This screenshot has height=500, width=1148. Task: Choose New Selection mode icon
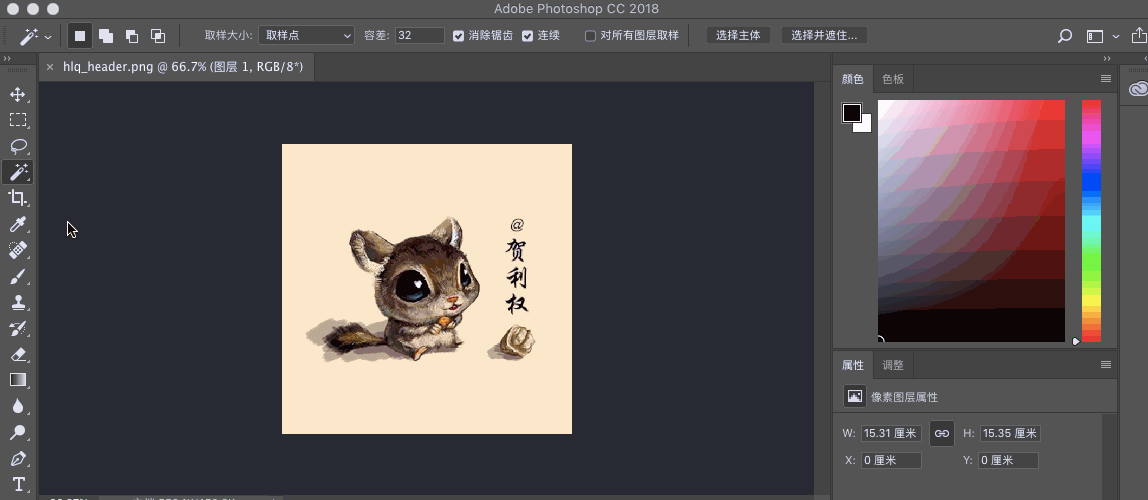point(80,35)
